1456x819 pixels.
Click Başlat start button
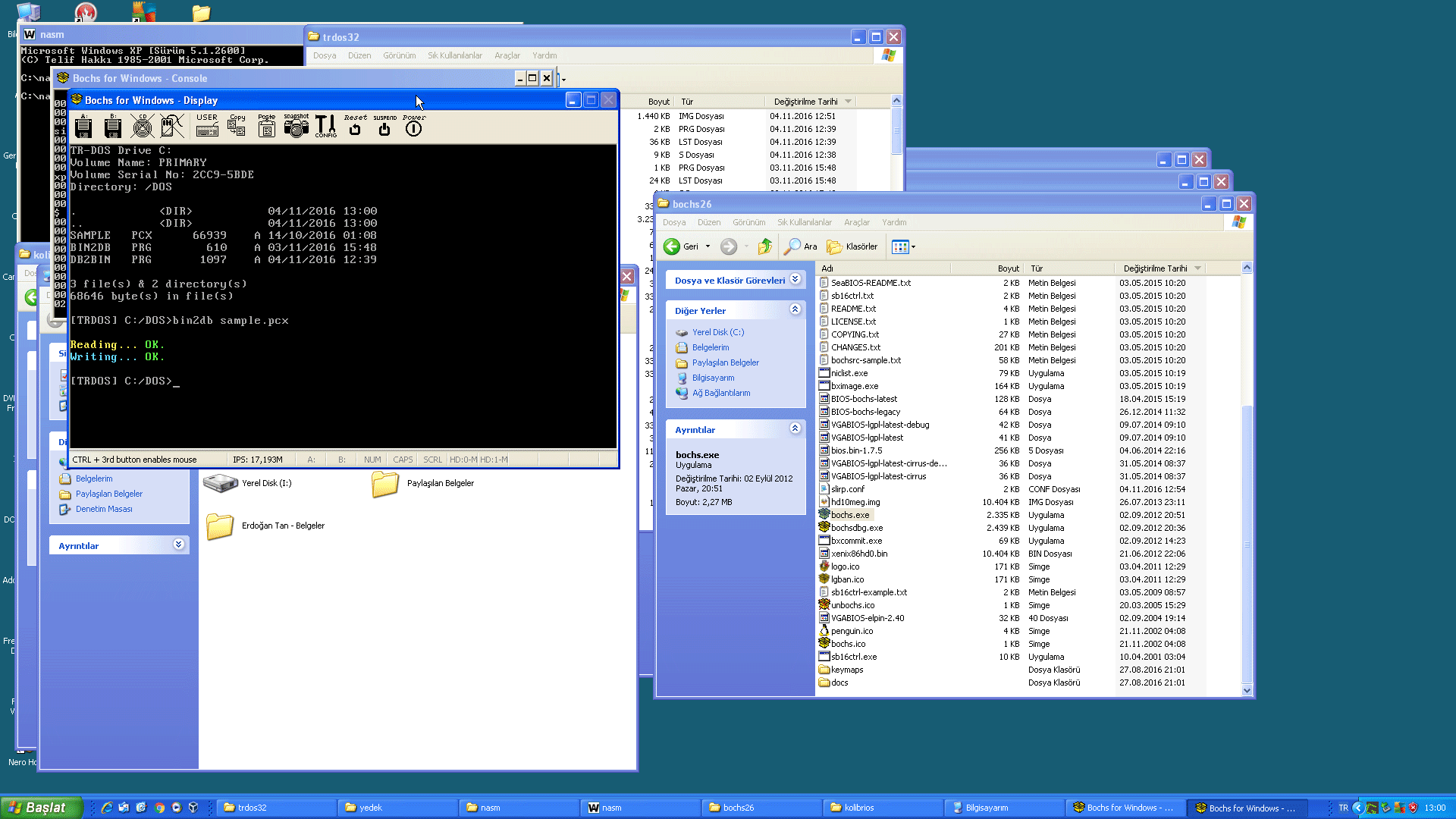pyautogui.click(x=42, y=808)
